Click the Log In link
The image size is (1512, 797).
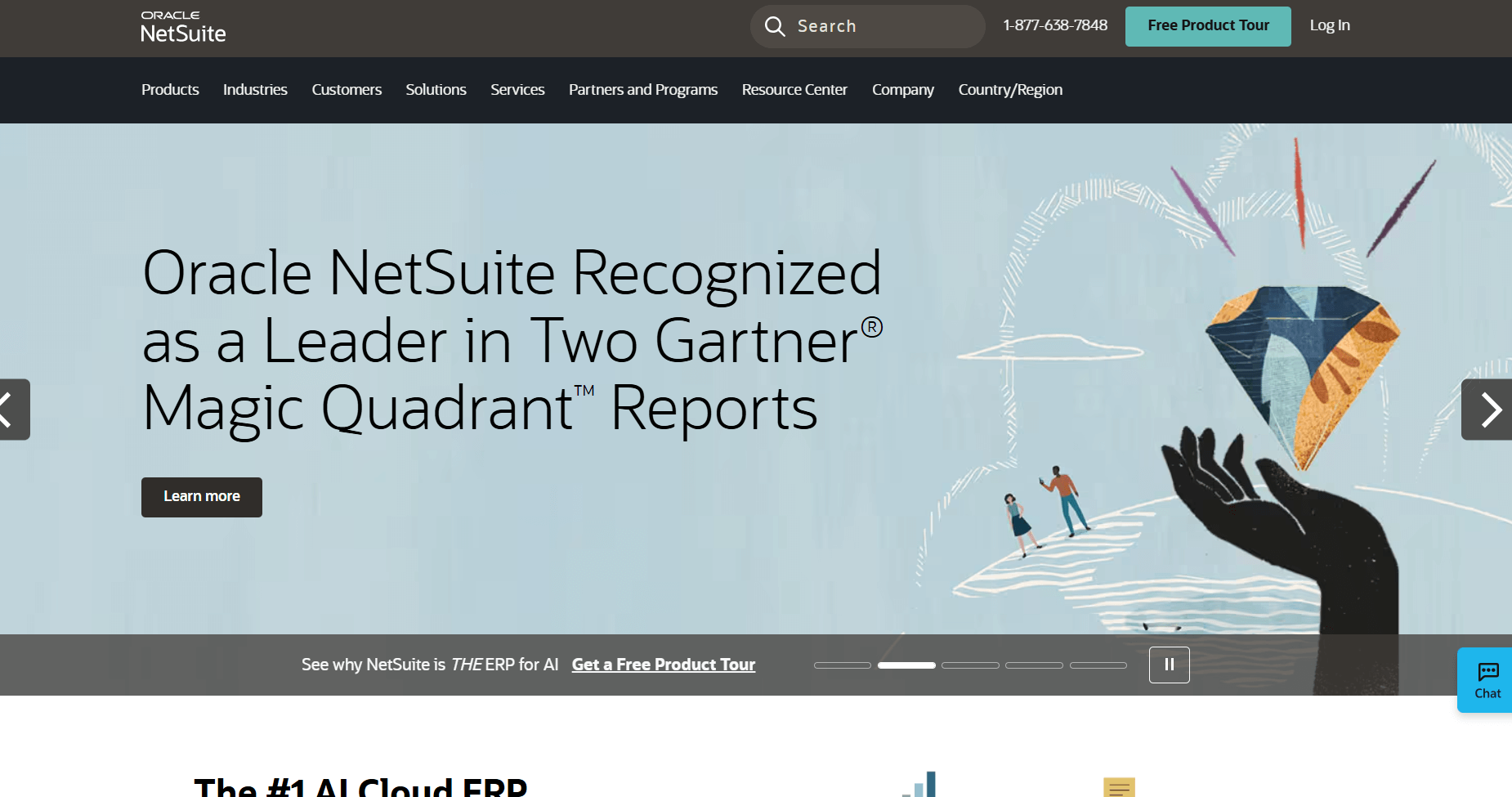1329,26
